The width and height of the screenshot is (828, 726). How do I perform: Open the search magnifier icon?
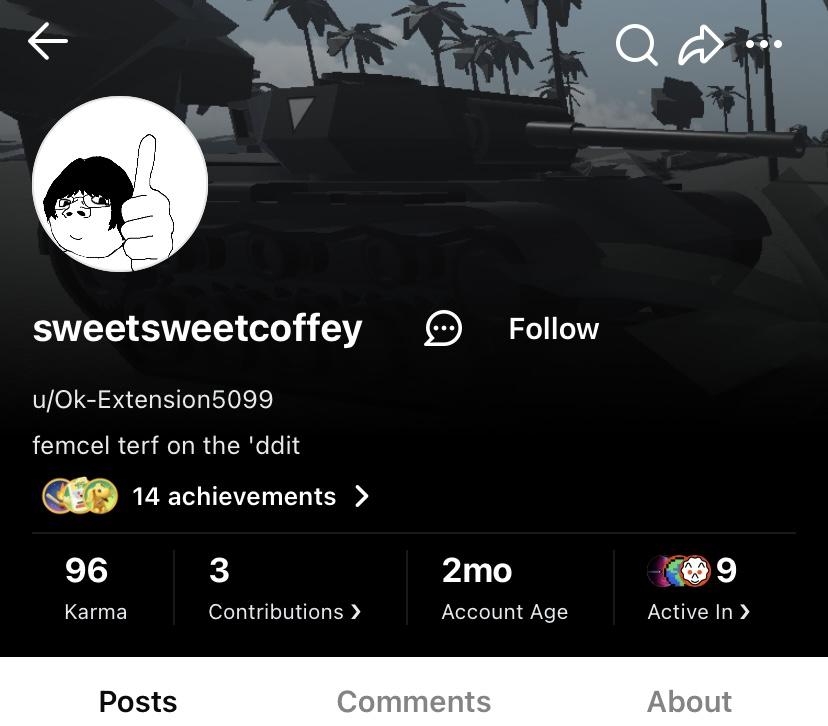pyautogui.click(x=636, y=44)
